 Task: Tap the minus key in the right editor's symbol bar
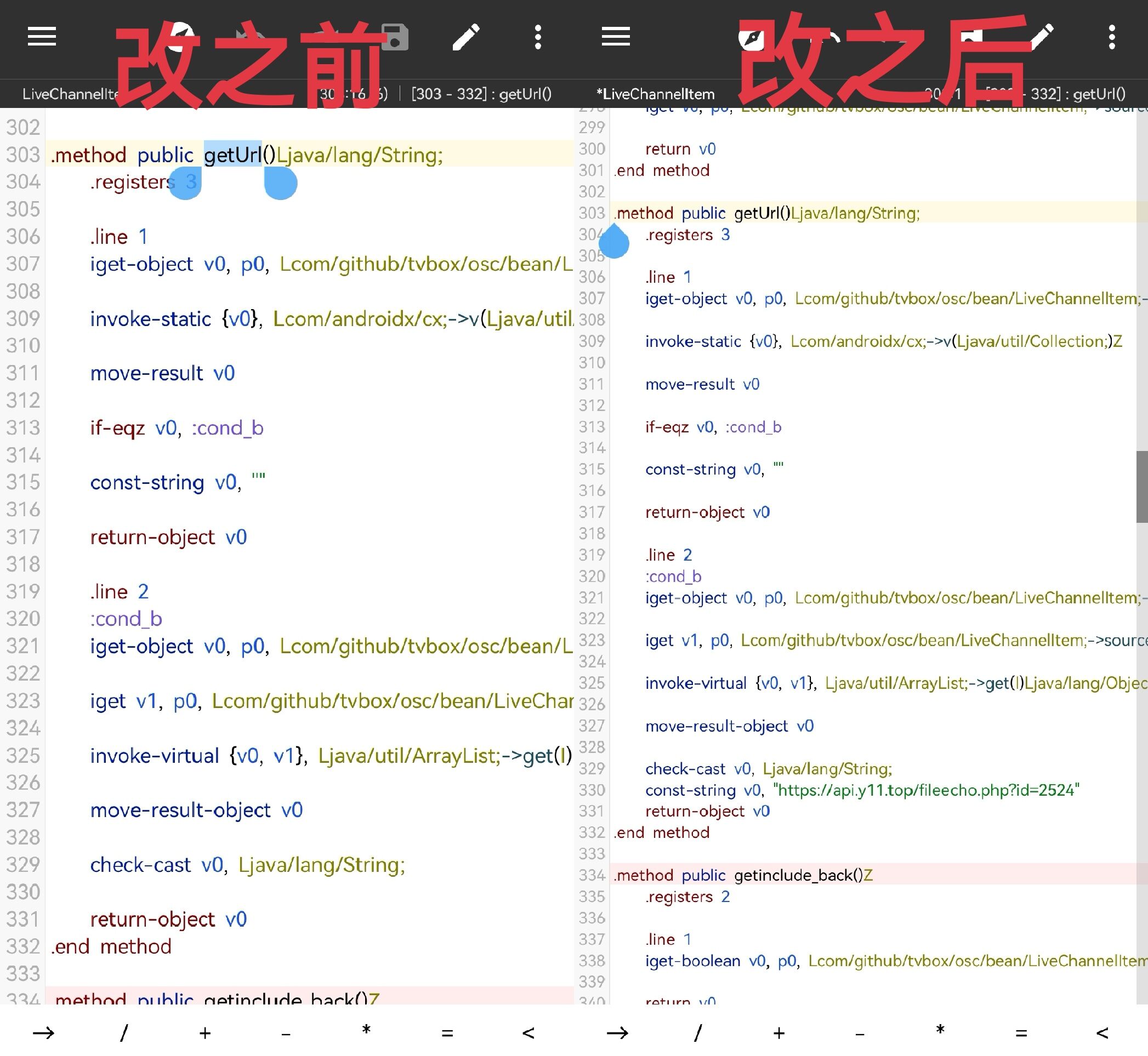click(x=860, y=1033)
